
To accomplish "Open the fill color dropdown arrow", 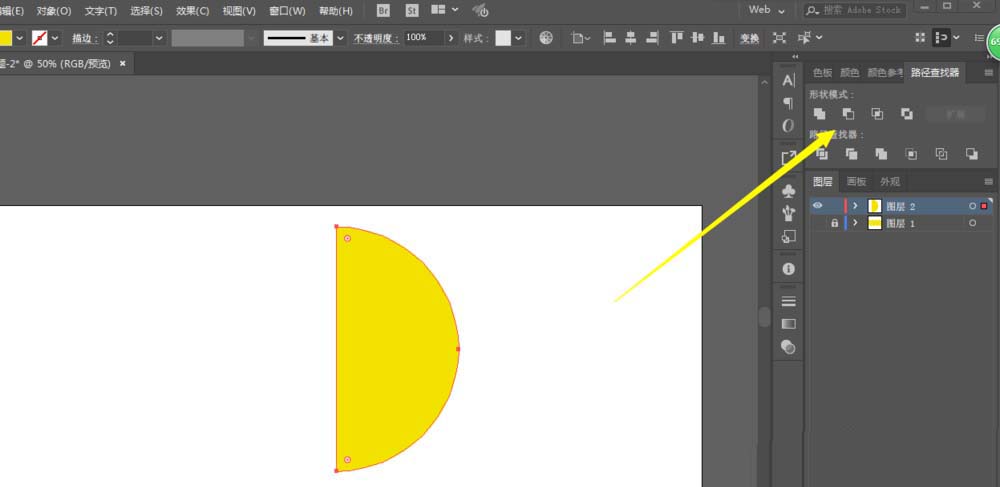I will pyautogui.click(x=19, y=38).
